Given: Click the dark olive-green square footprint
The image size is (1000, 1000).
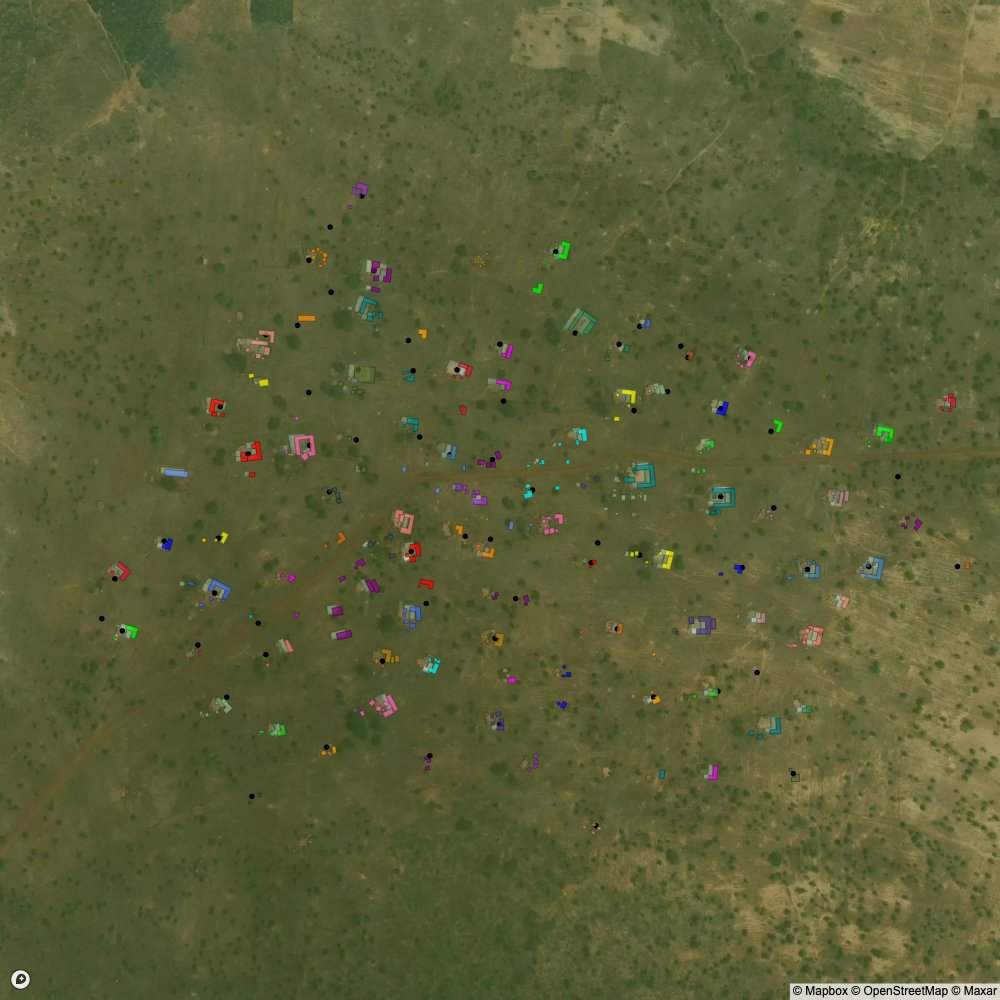Looking at the screenshot, I should click(x=362, y=373).
